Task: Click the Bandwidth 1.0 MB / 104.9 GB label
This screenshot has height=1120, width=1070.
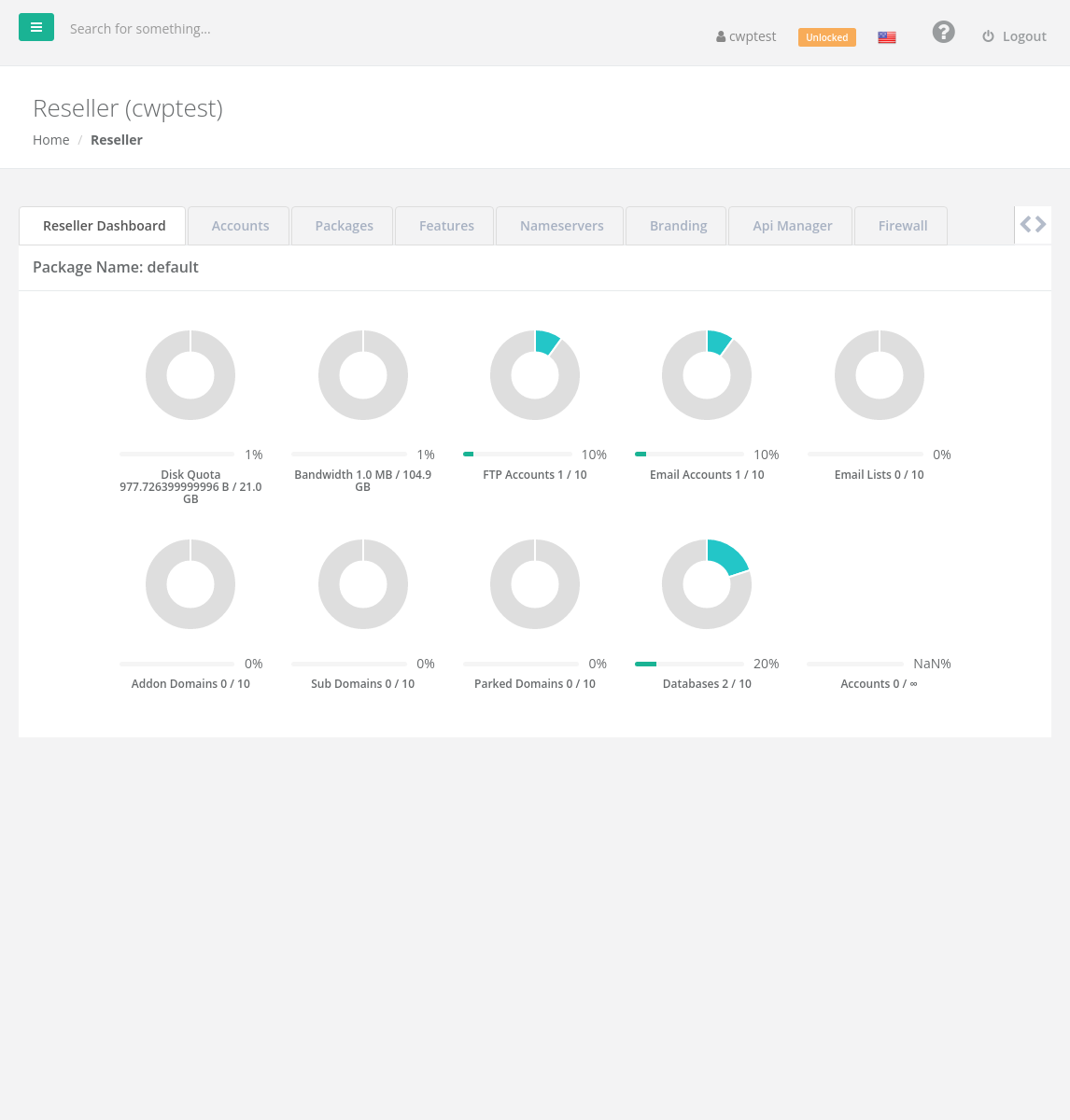Action: (x=363, y=481)
